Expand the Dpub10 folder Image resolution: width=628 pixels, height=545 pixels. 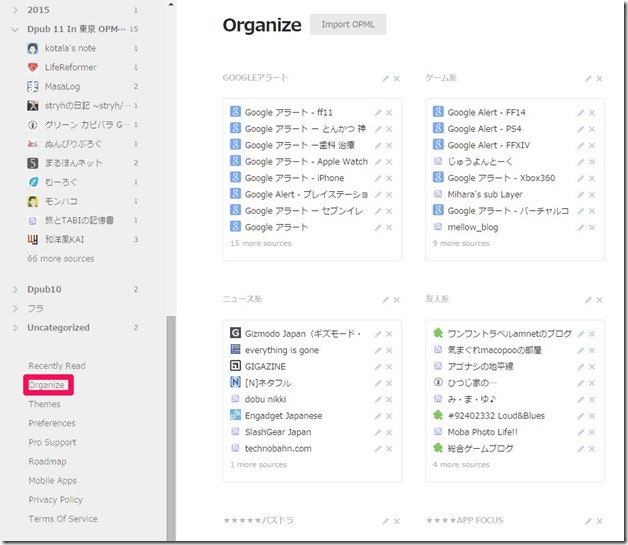click(x=15, y=289)
